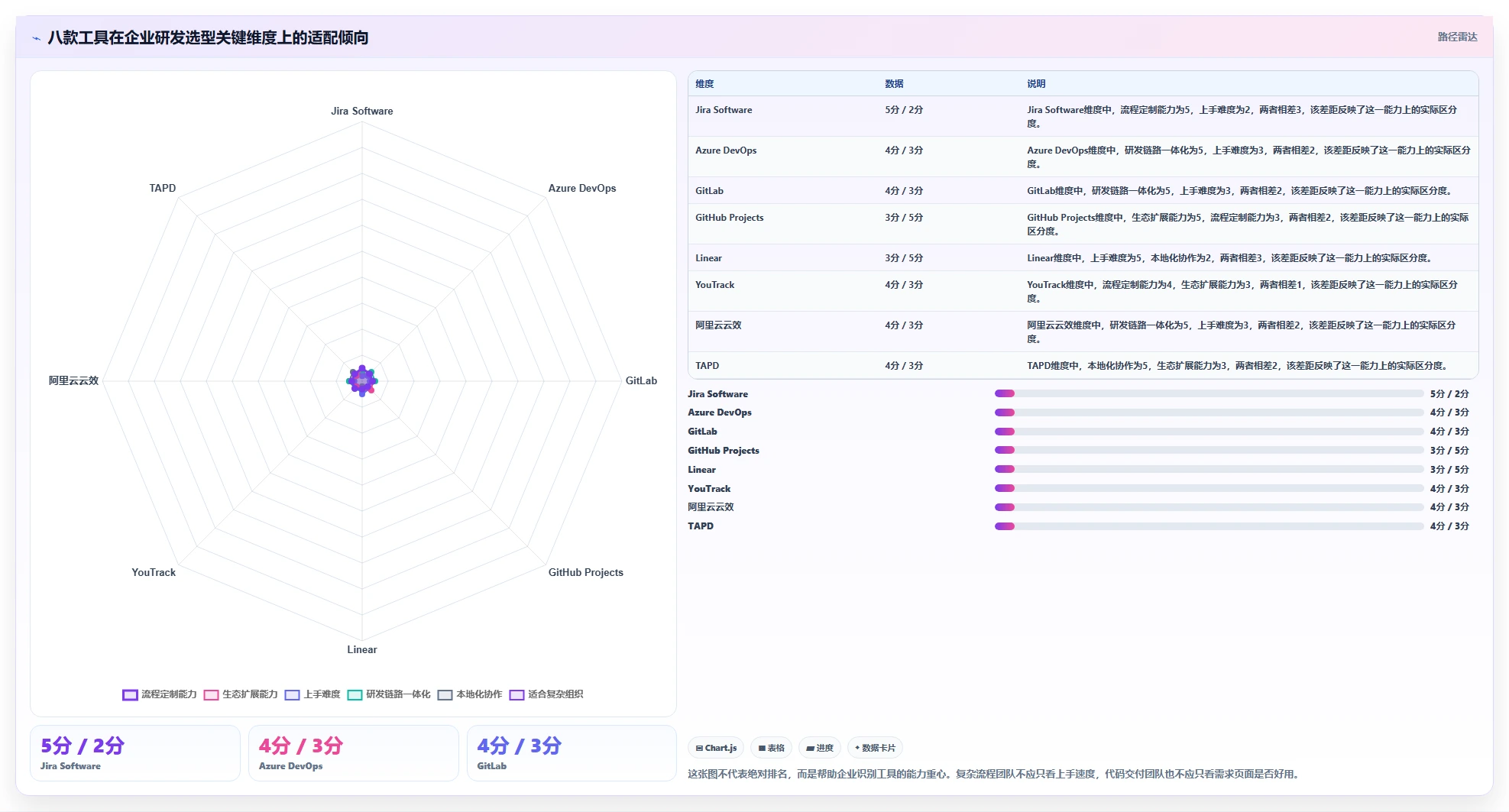Click the GitHub Projects progress bar
Image resolution: width=1509 pixels, height=812 pixels.
(1209, 451)
